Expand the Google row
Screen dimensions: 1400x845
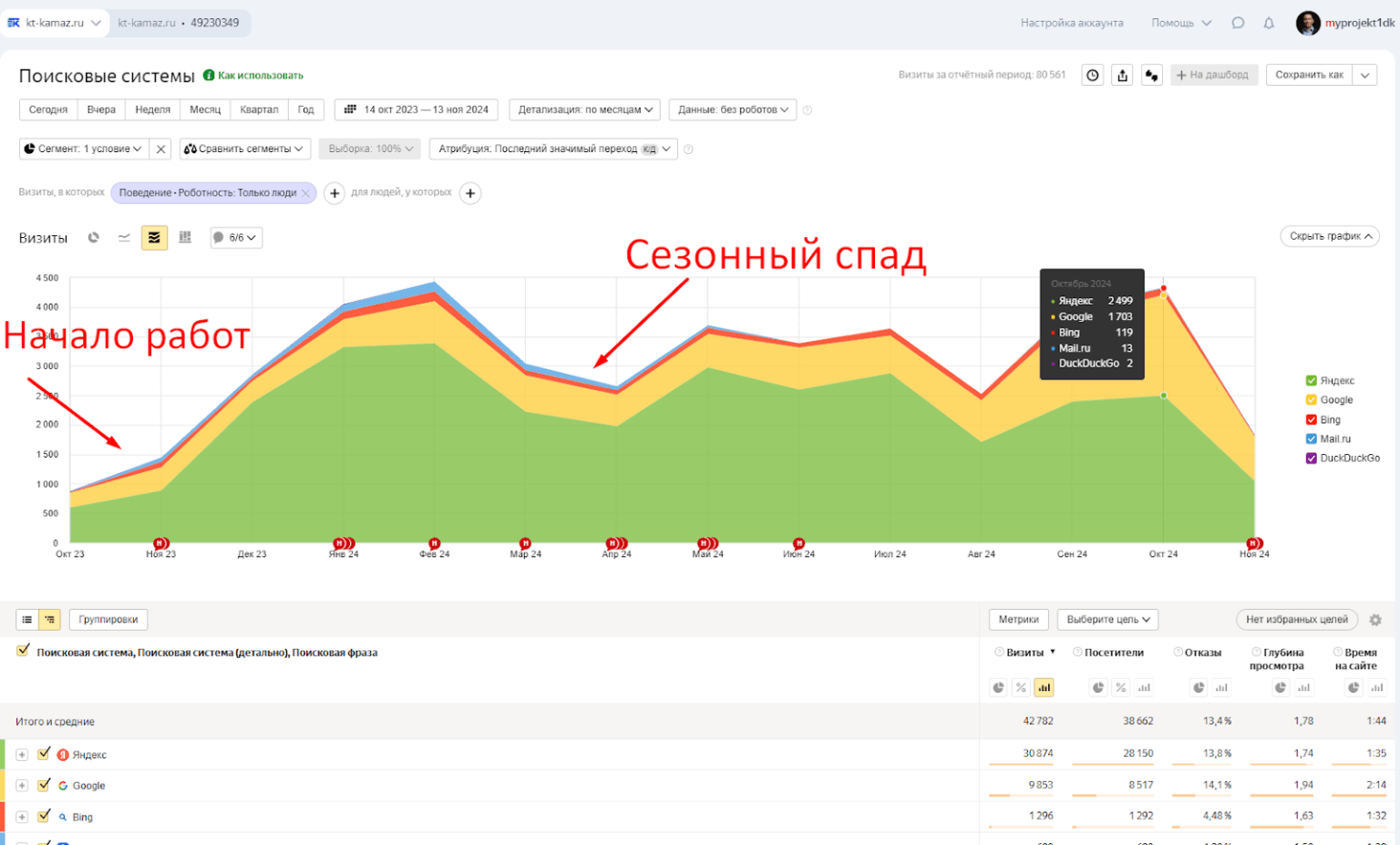pyautogui.click(x=22, y=786)
